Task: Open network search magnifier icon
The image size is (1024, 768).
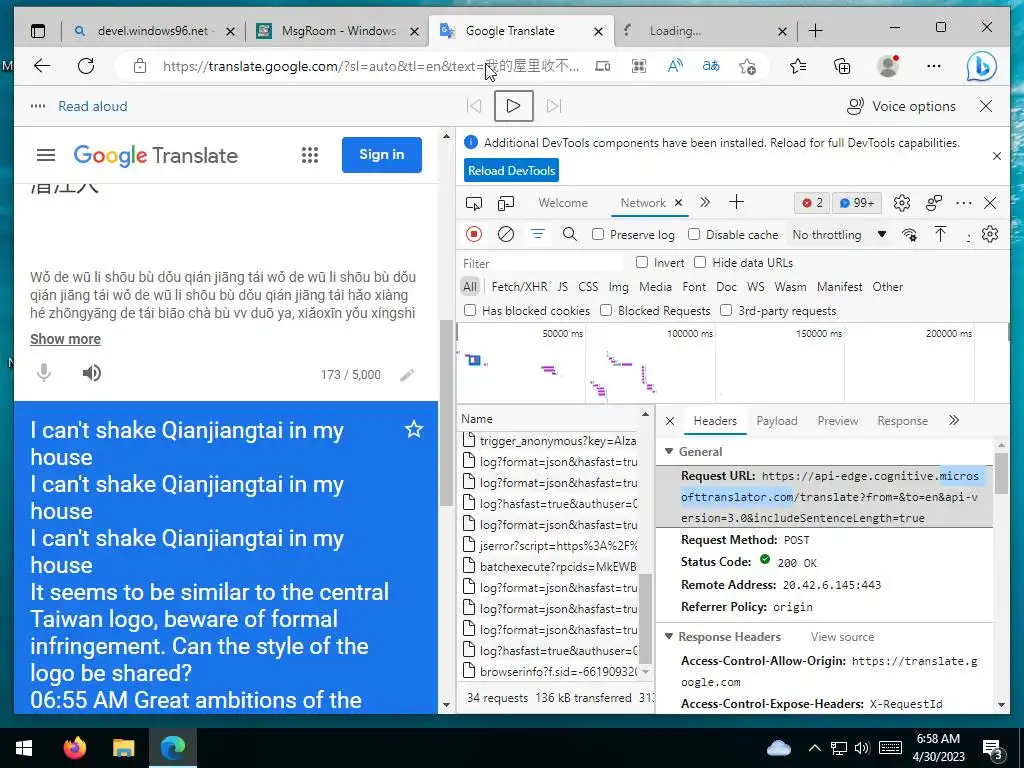Action: click(569, 234)
